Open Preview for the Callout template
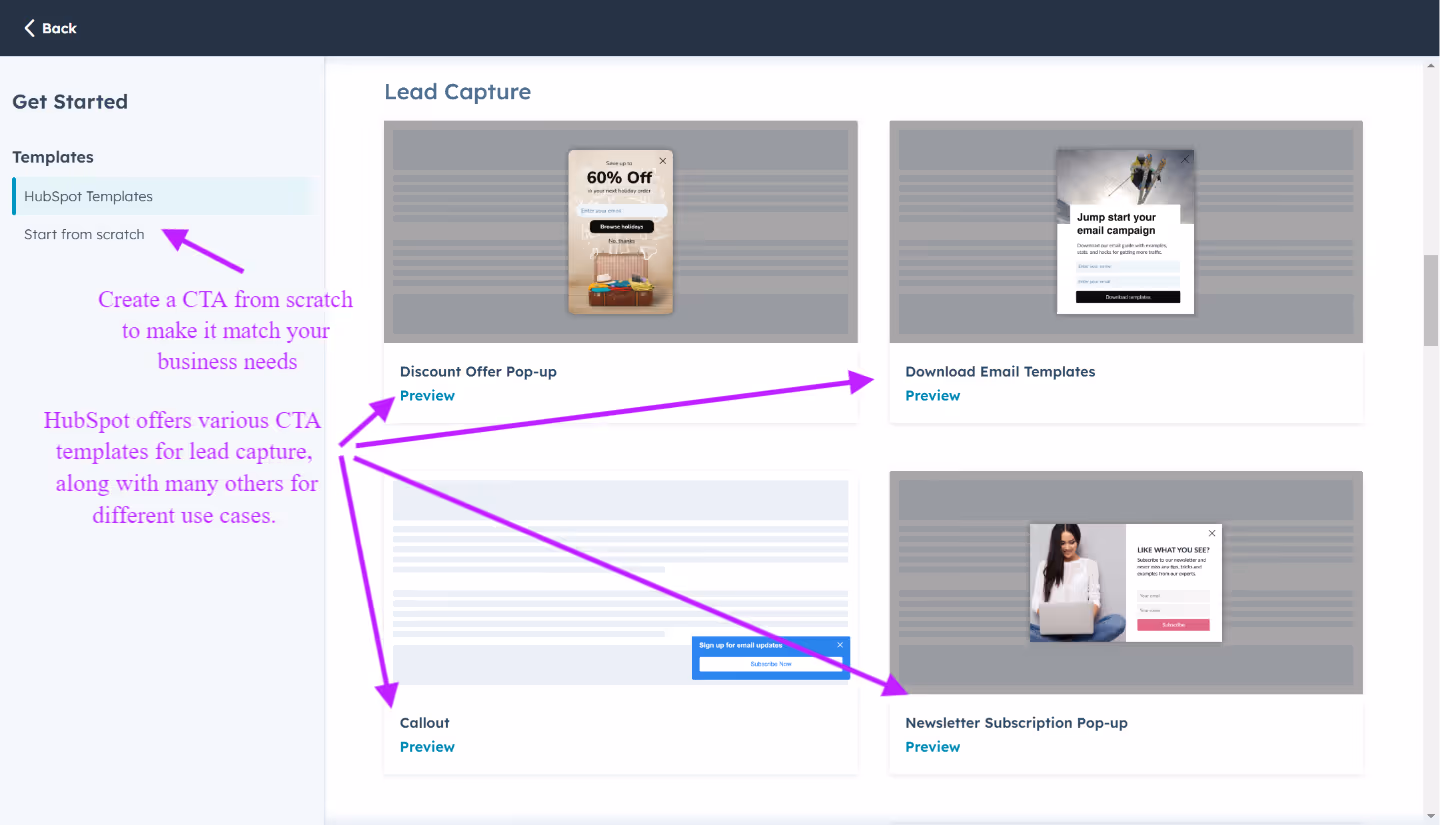 pyautogui.click(x=427, y=746)
